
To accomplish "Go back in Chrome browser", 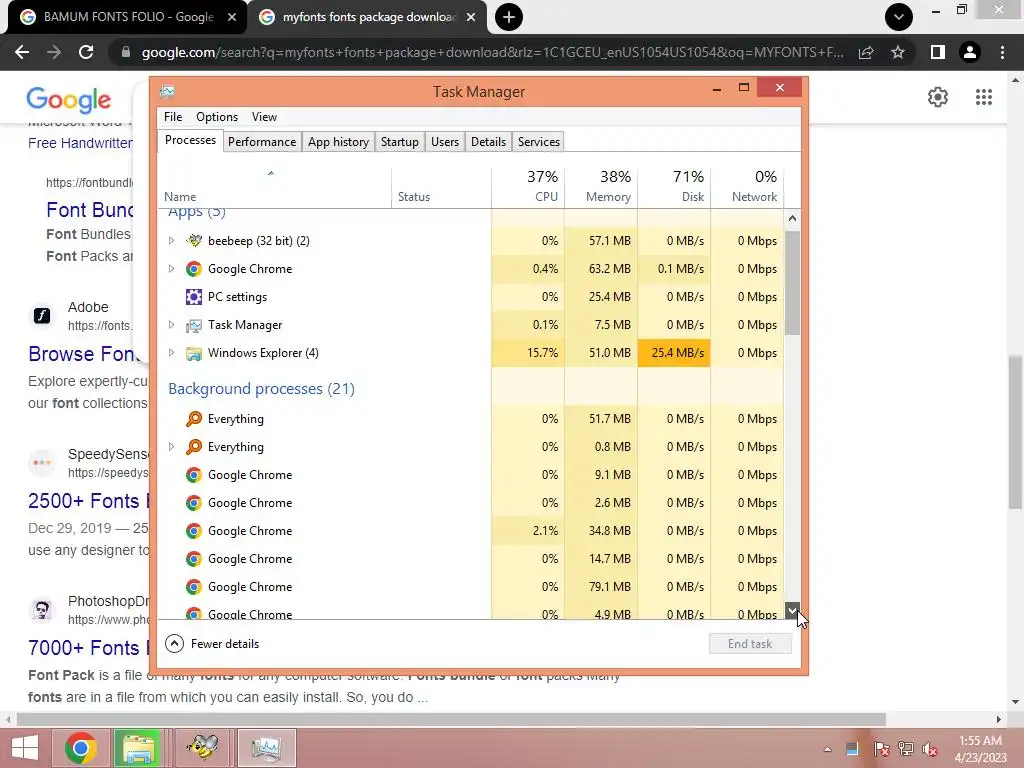I will pos(22,52).
